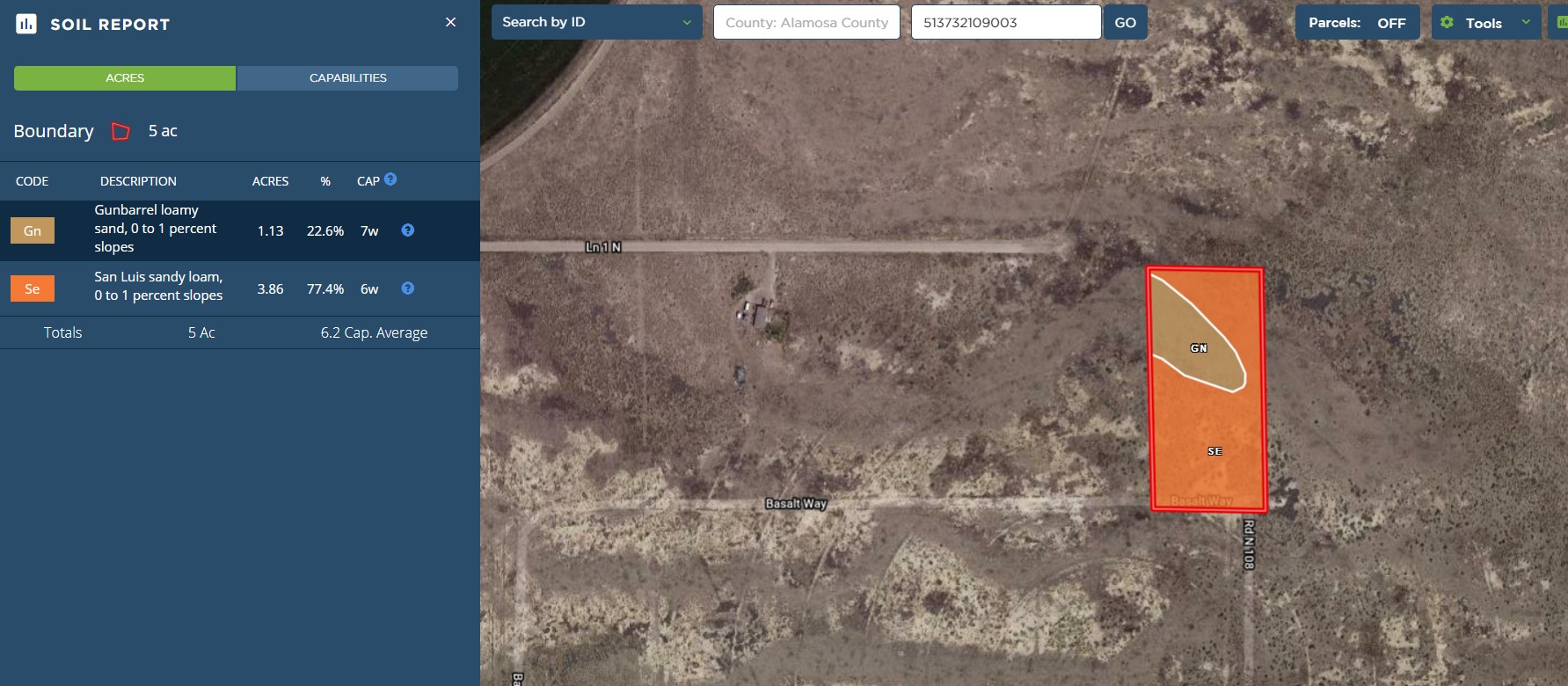The height and width of the screenshot is (686, 1568).
Task: Toggle the Parcels OFF switch
Action: tap(1390, 23)
